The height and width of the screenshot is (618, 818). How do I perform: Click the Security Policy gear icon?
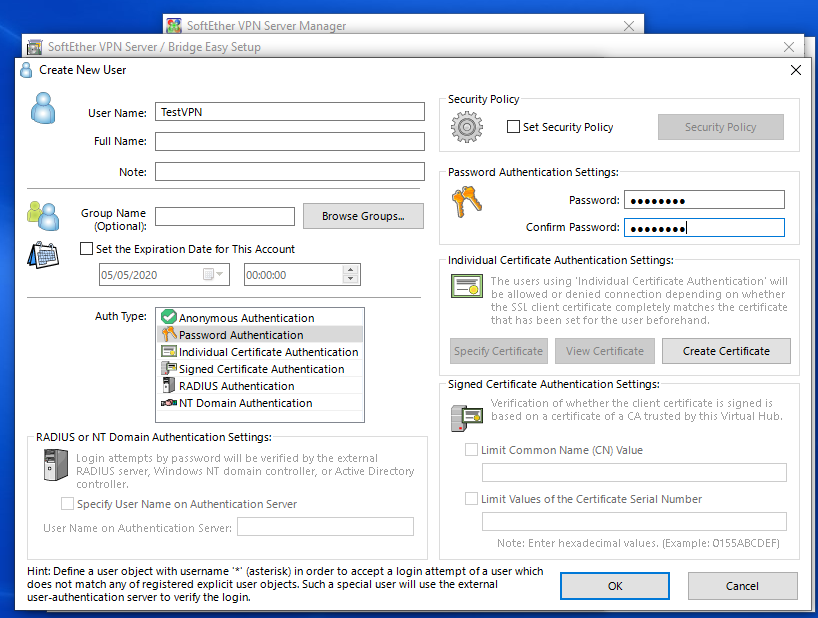click(x=466, y=127)
